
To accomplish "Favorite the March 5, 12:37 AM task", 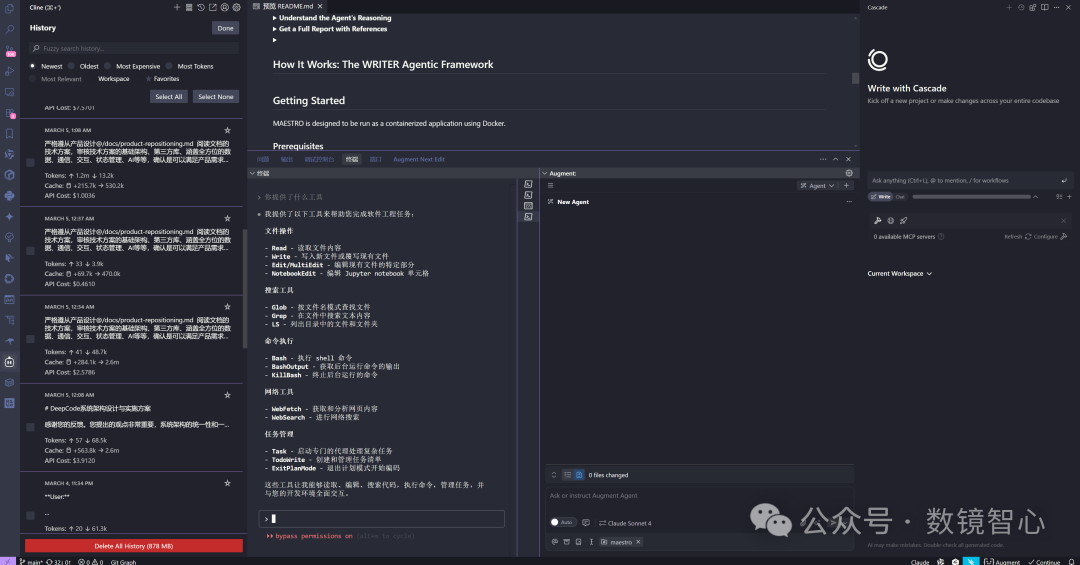I will [227, 218].
